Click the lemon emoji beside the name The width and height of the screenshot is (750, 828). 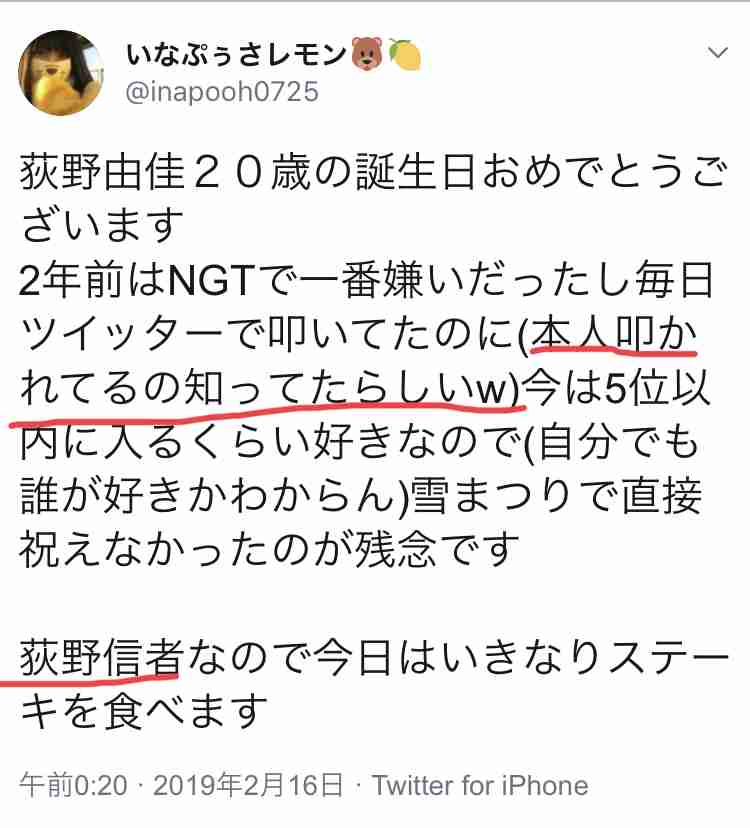coord(405,54)
